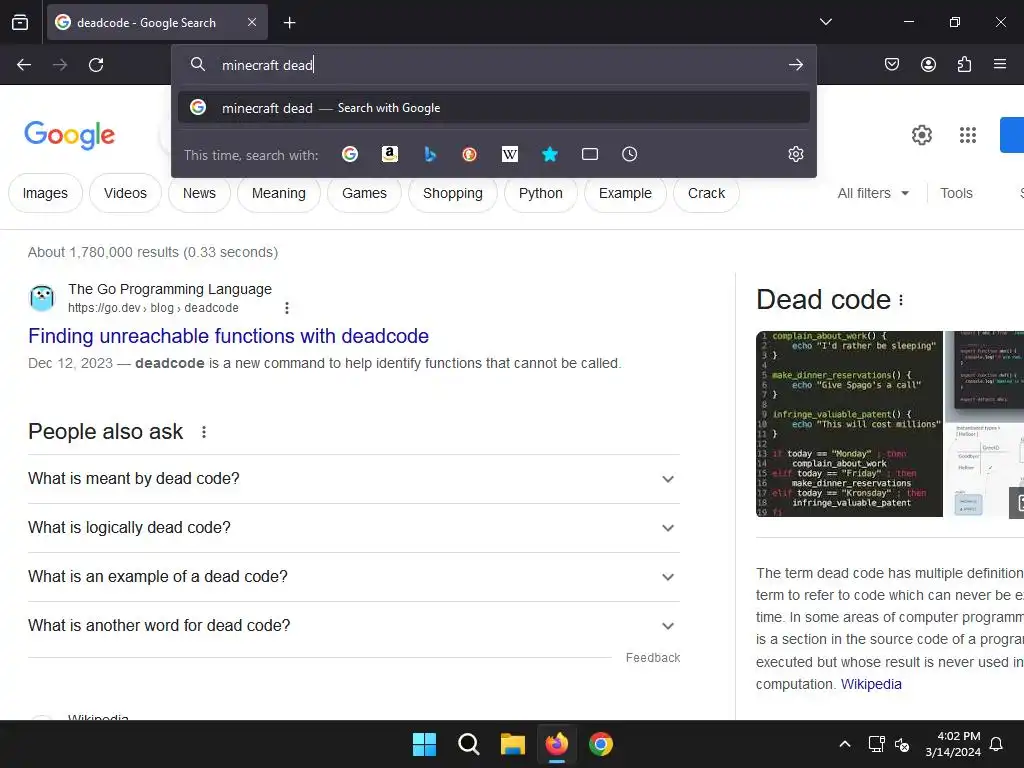The image size is (1024, 768).
Task: Open Google Chrome from the taskbar
Action: point(601,744)
